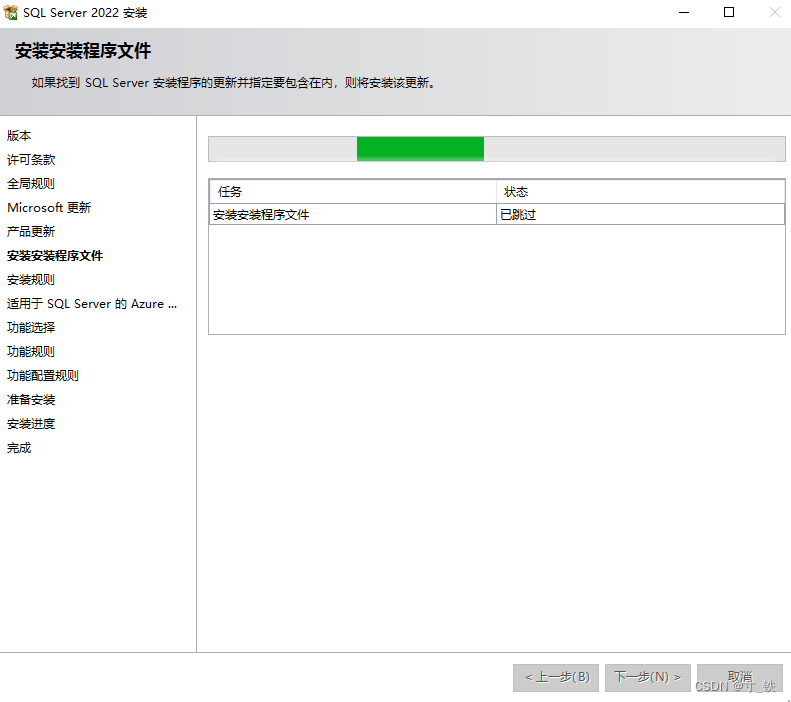Image resolution: width=791 pixels, height=702 pixels.
Task: Select the 准备安装 step
Action: pyautogui.click(x=31, y=400)
